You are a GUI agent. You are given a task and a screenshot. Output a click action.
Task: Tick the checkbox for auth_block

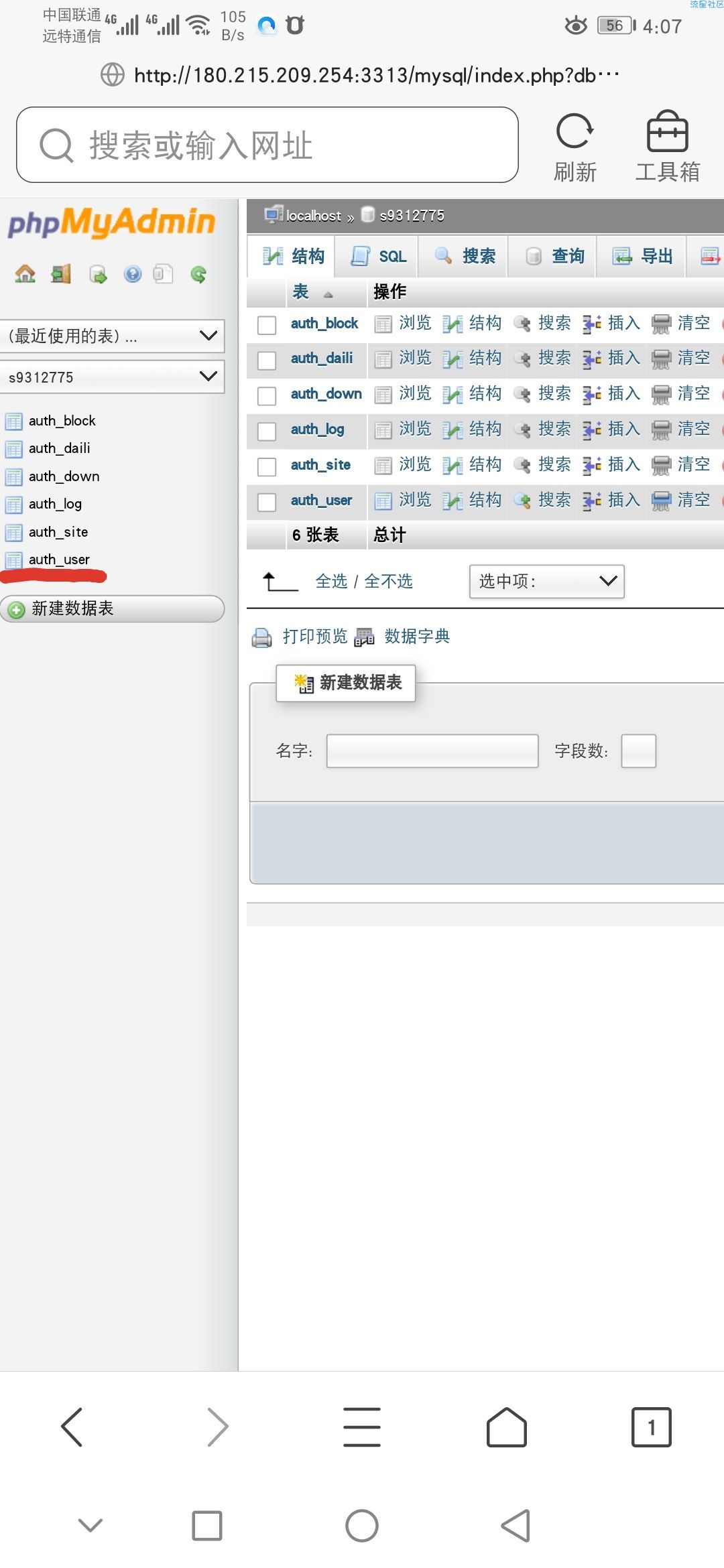point(267,325)
